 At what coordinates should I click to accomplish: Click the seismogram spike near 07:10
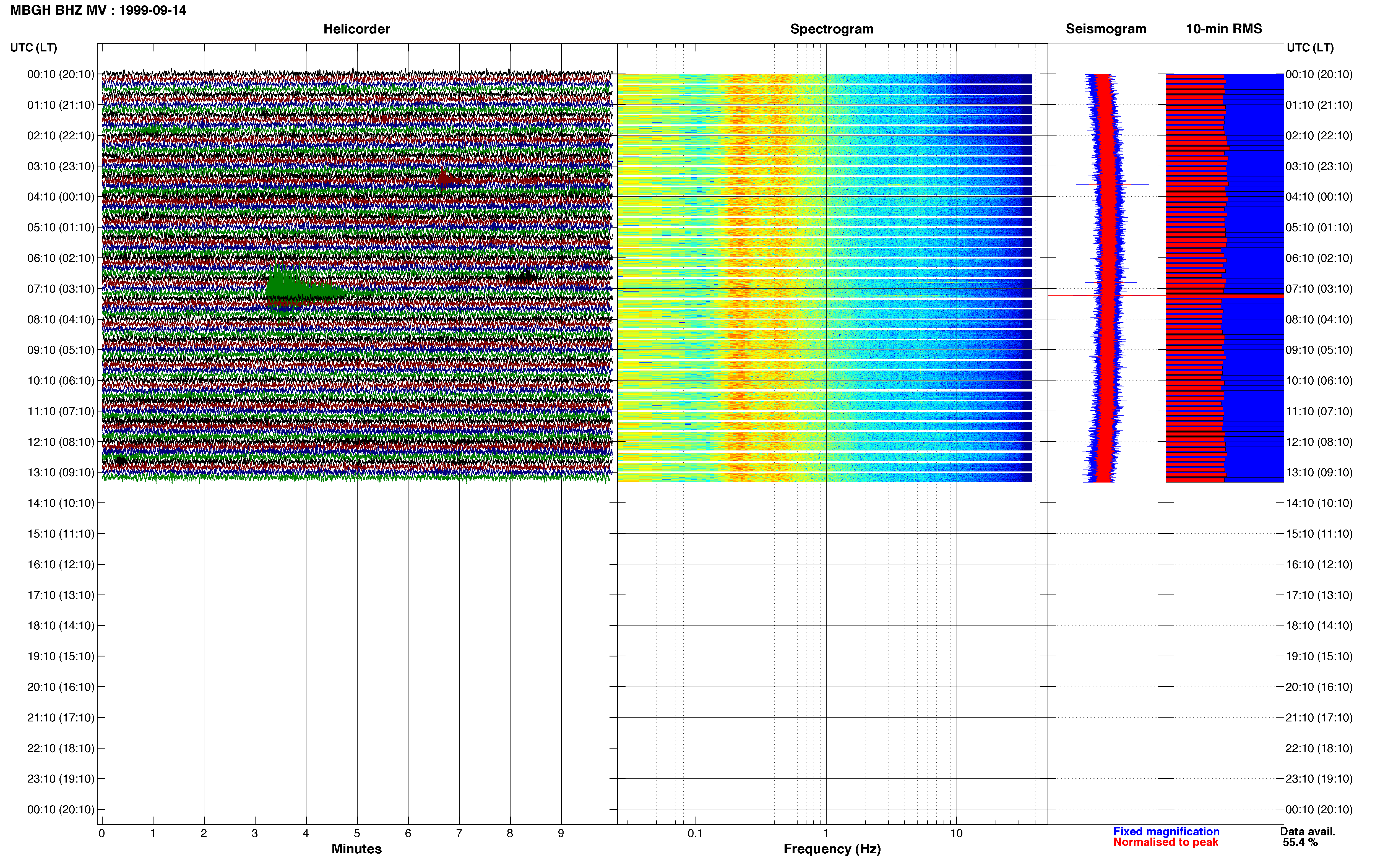tap(1106, 296)
